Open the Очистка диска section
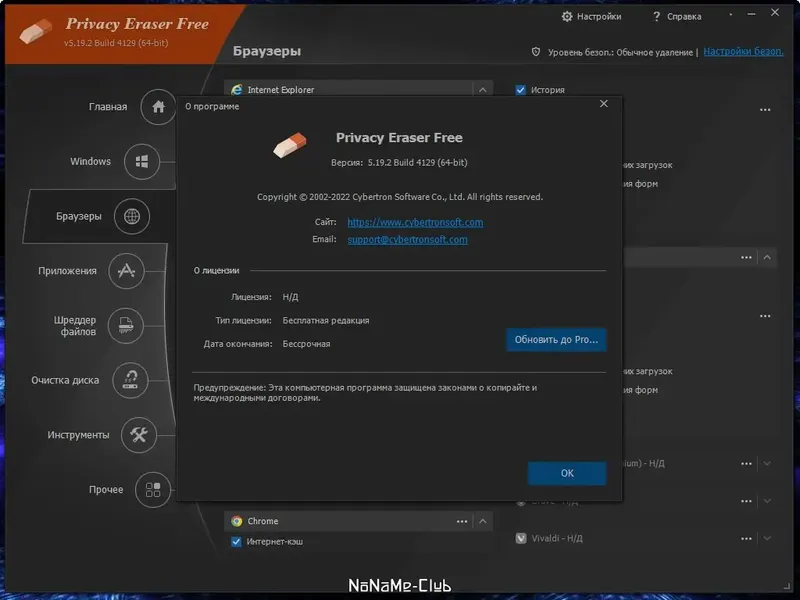The image size is (800, 600). tap(131, 380)
